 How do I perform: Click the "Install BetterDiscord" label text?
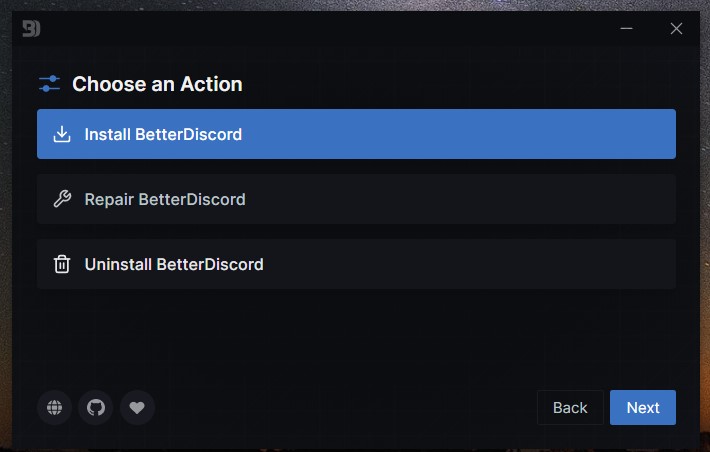[163, 135]
